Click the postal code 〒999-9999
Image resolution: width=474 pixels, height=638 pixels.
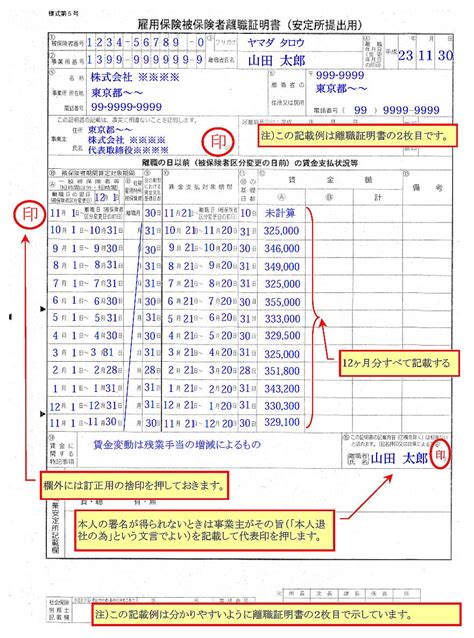point(336,75)
